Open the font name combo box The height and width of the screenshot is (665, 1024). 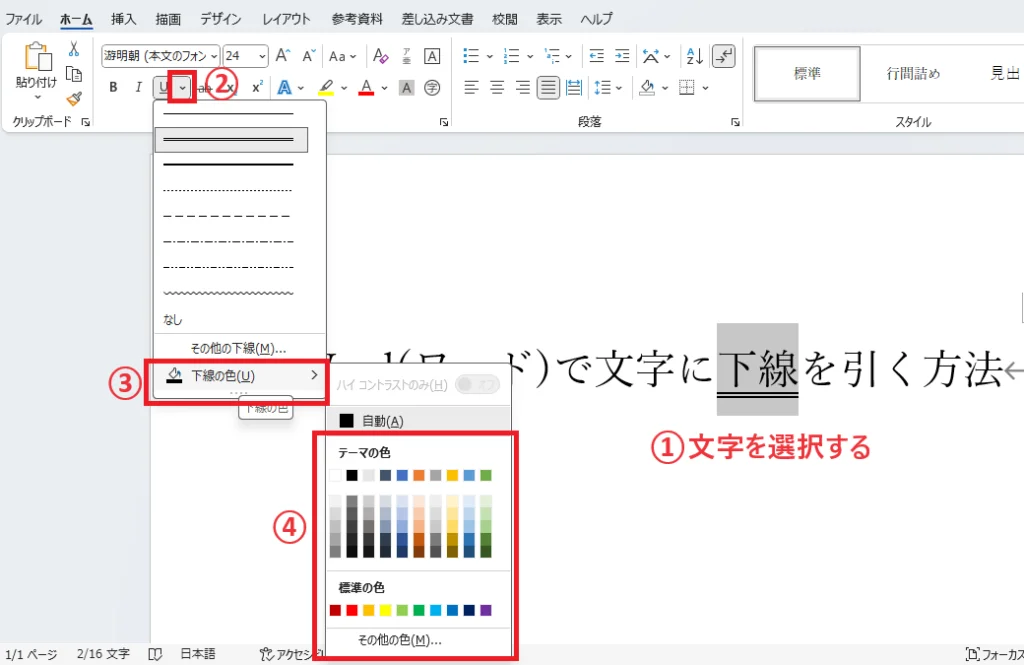(x=160, y=56)
